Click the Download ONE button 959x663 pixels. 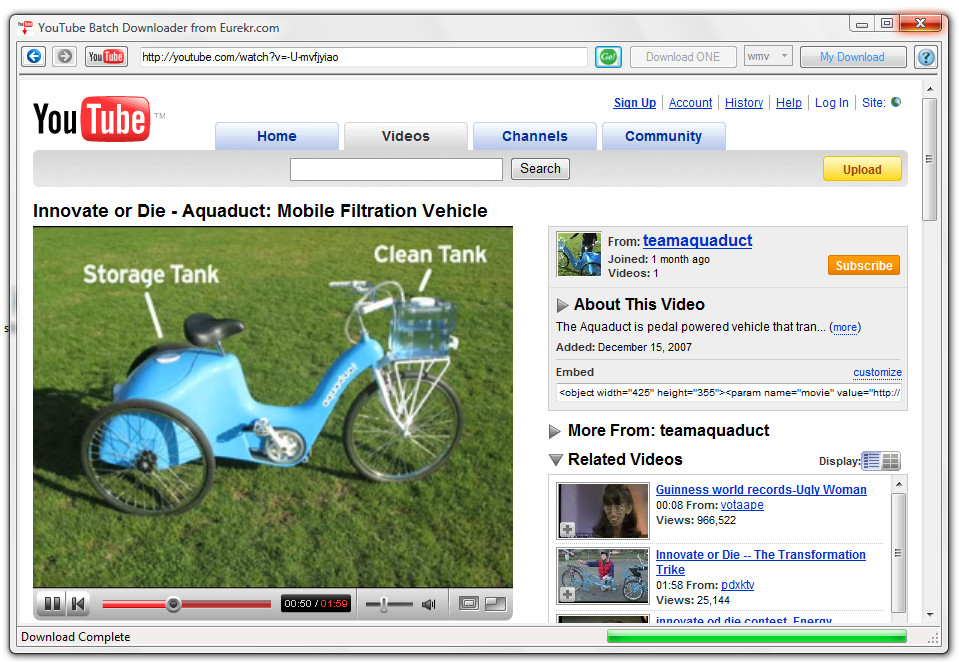coord(683,57)
